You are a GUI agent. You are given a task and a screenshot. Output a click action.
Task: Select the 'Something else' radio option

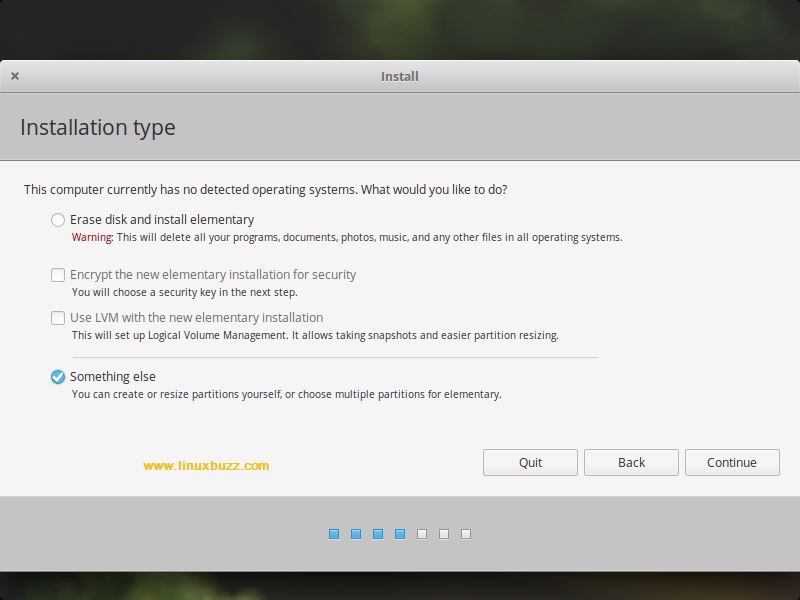tap(58, 377)
